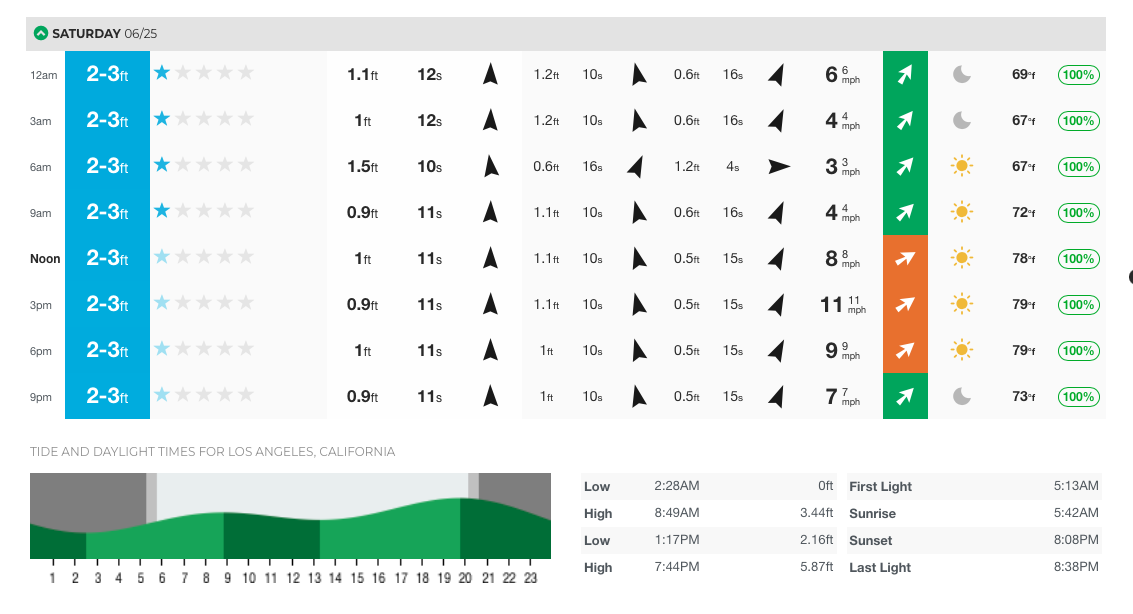Click the orange wind arrow in the 3pm row

pyautogui.click(x=905, y=304)
